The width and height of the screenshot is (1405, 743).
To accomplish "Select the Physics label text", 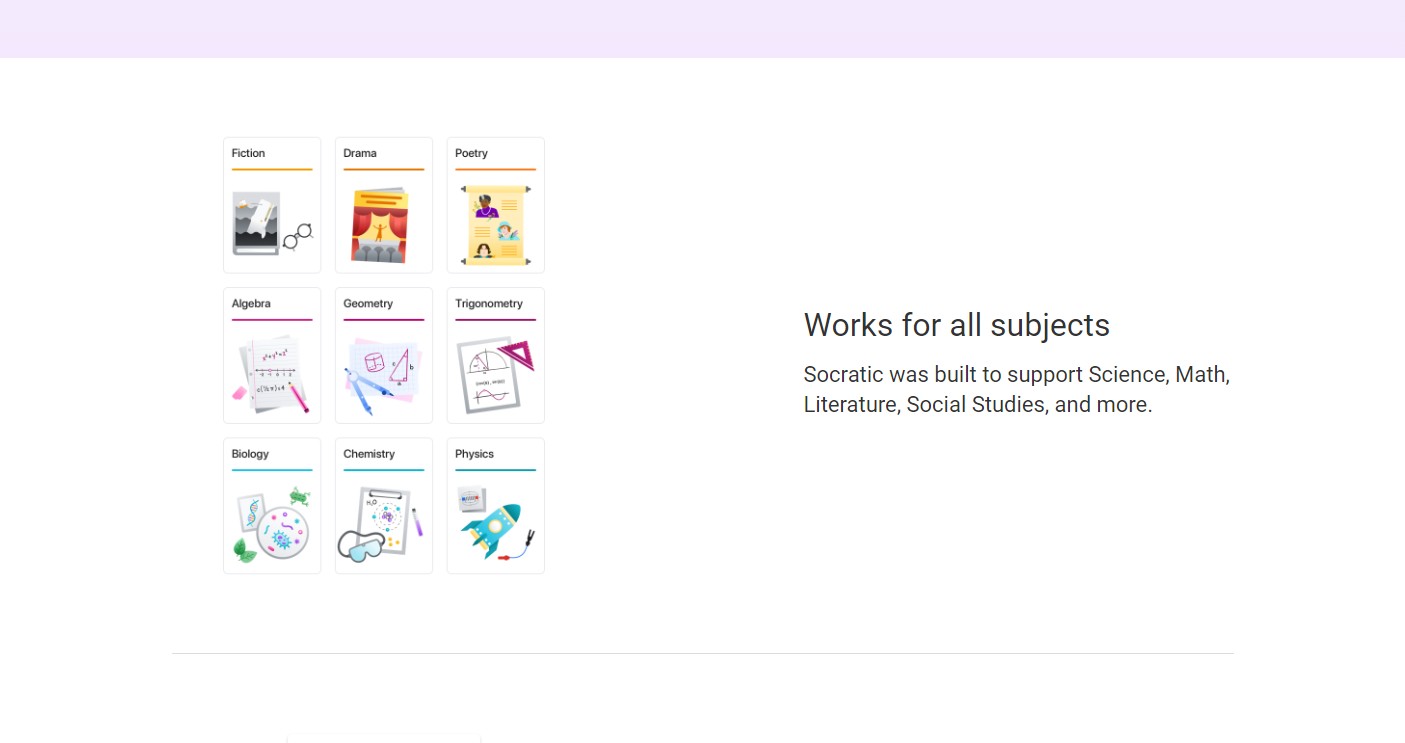I will 474,453.
